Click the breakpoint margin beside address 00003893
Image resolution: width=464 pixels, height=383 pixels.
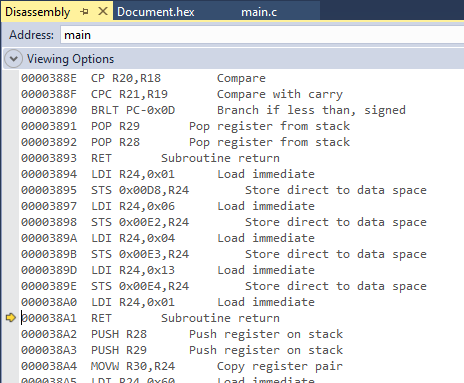(x=11, y=158)
